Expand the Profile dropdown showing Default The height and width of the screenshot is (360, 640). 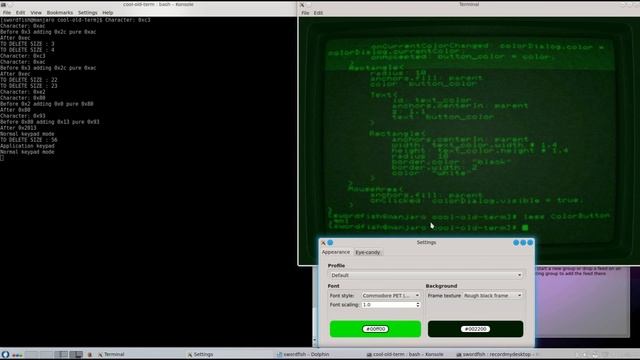(x=425, y=275)
